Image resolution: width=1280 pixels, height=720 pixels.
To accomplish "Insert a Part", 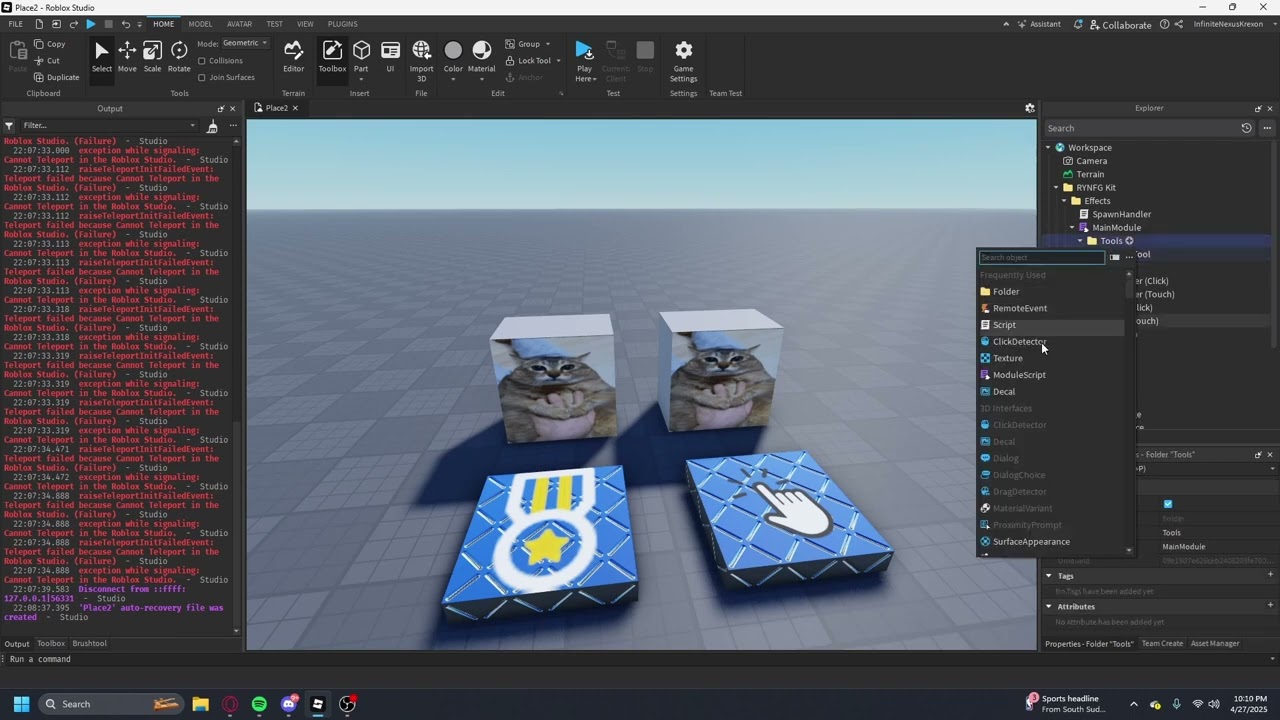I will pos(361,56).
